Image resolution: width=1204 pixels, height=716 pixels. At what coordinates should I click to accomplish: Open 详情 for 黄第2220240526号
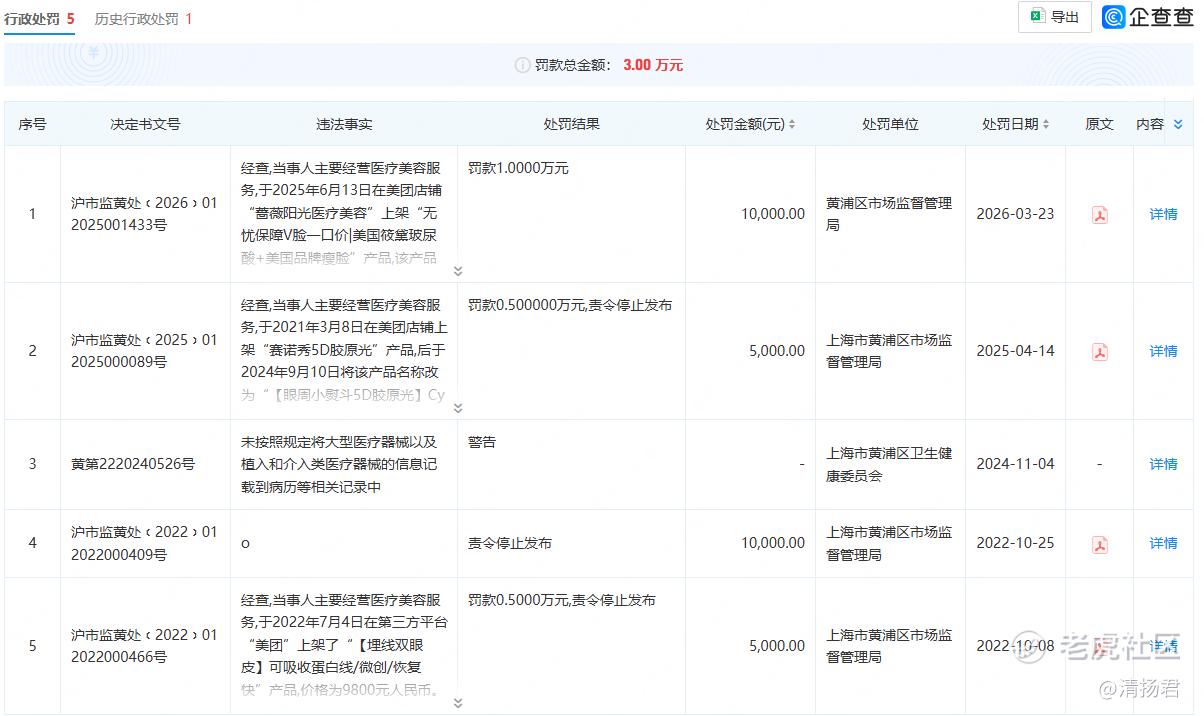pos(1163,464)
